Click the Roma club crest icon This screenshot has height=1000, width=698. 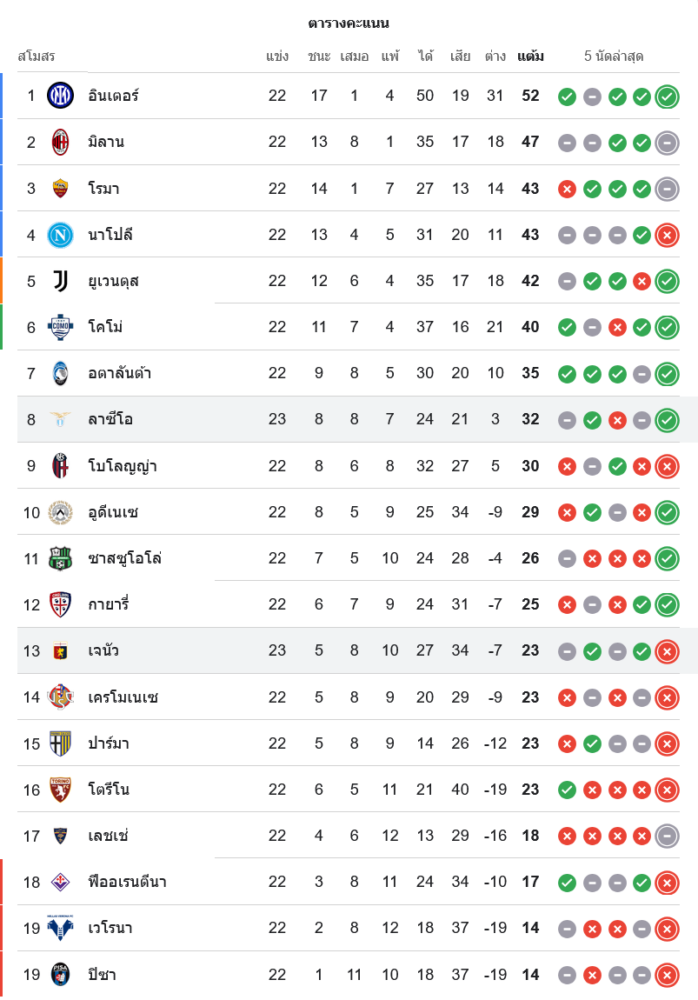pyautogui.click(x=60, y=188)
